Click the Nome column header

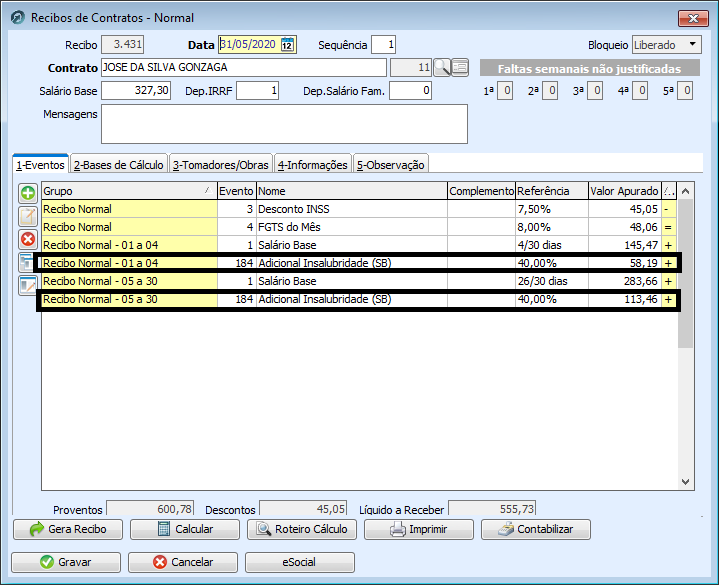click(x=352, y=191)
